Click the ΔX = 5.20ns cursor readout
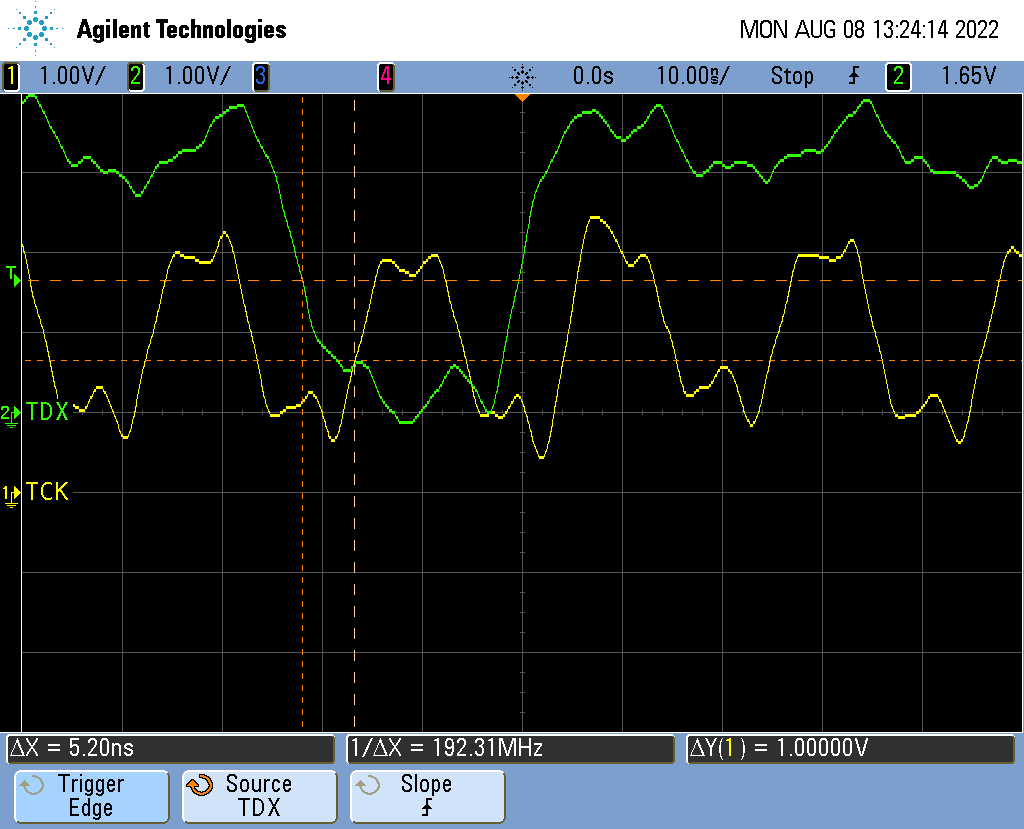Screen dimensions: 1024x829 170,748
